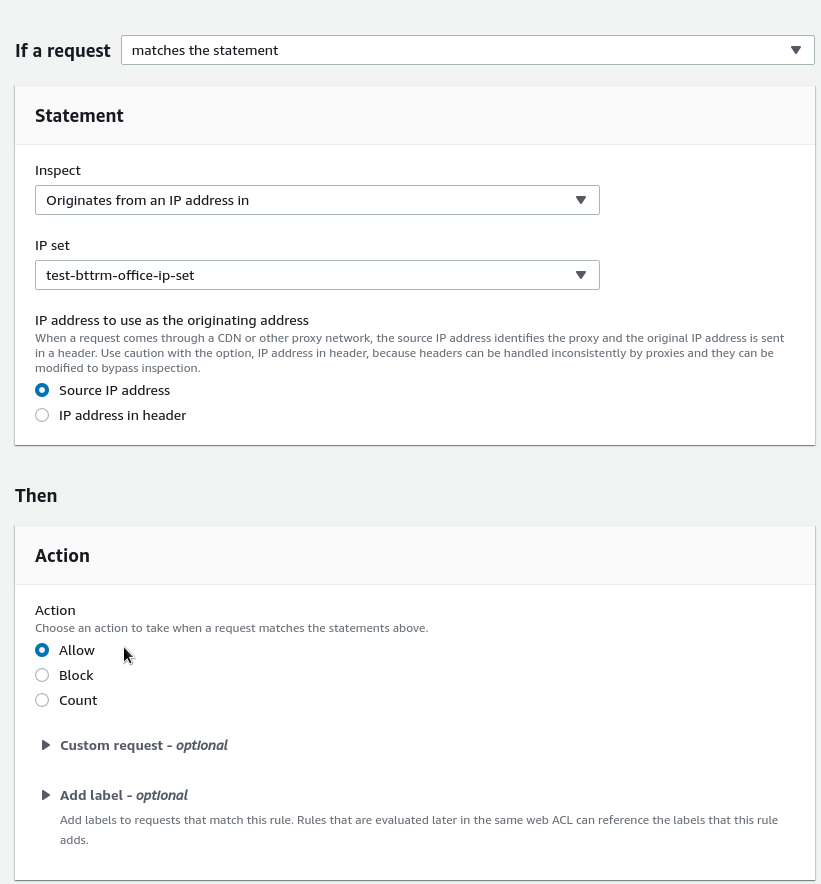Select the IP address in header option
The height and width of the screenshot is (884, 821).
click(x=42, y=415)
